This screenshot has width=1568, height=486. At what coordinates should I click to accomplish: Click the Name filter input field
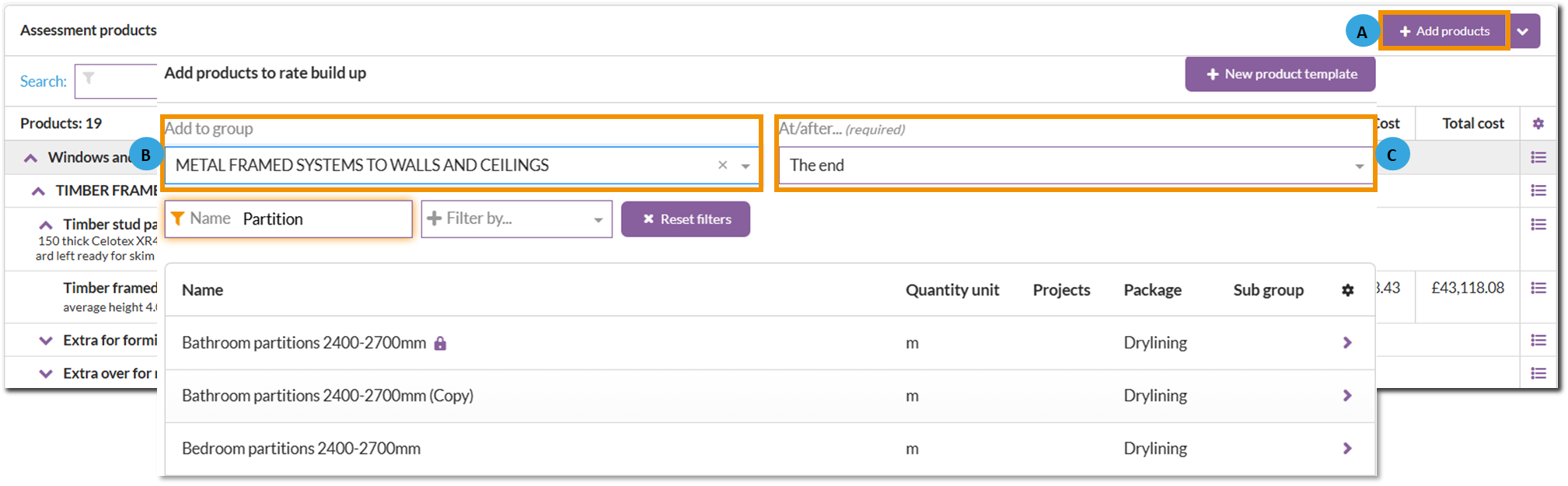click(323, 219)
